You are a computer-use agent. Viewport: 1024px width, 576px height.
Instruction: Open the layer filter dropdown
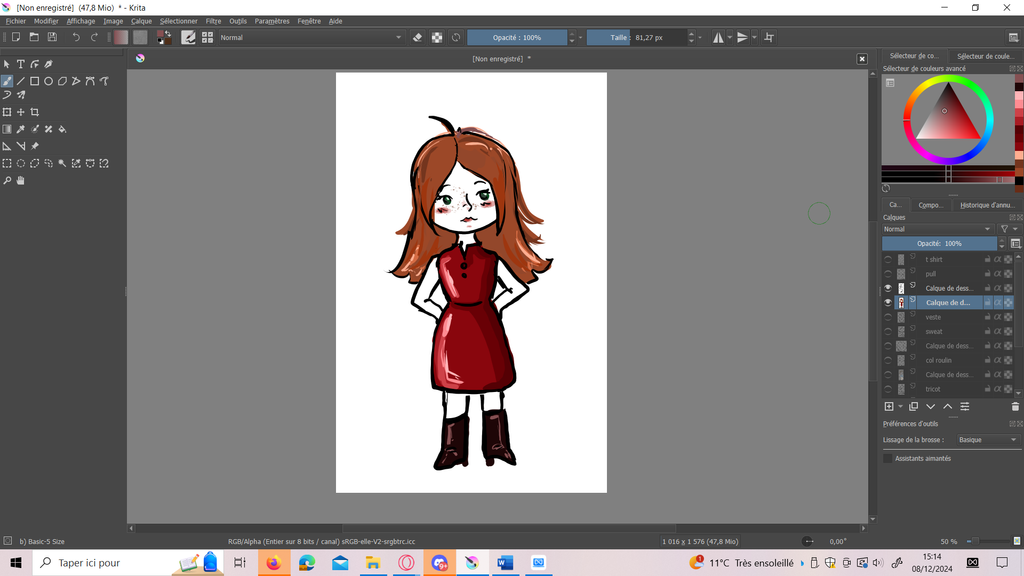point(1007,229)
